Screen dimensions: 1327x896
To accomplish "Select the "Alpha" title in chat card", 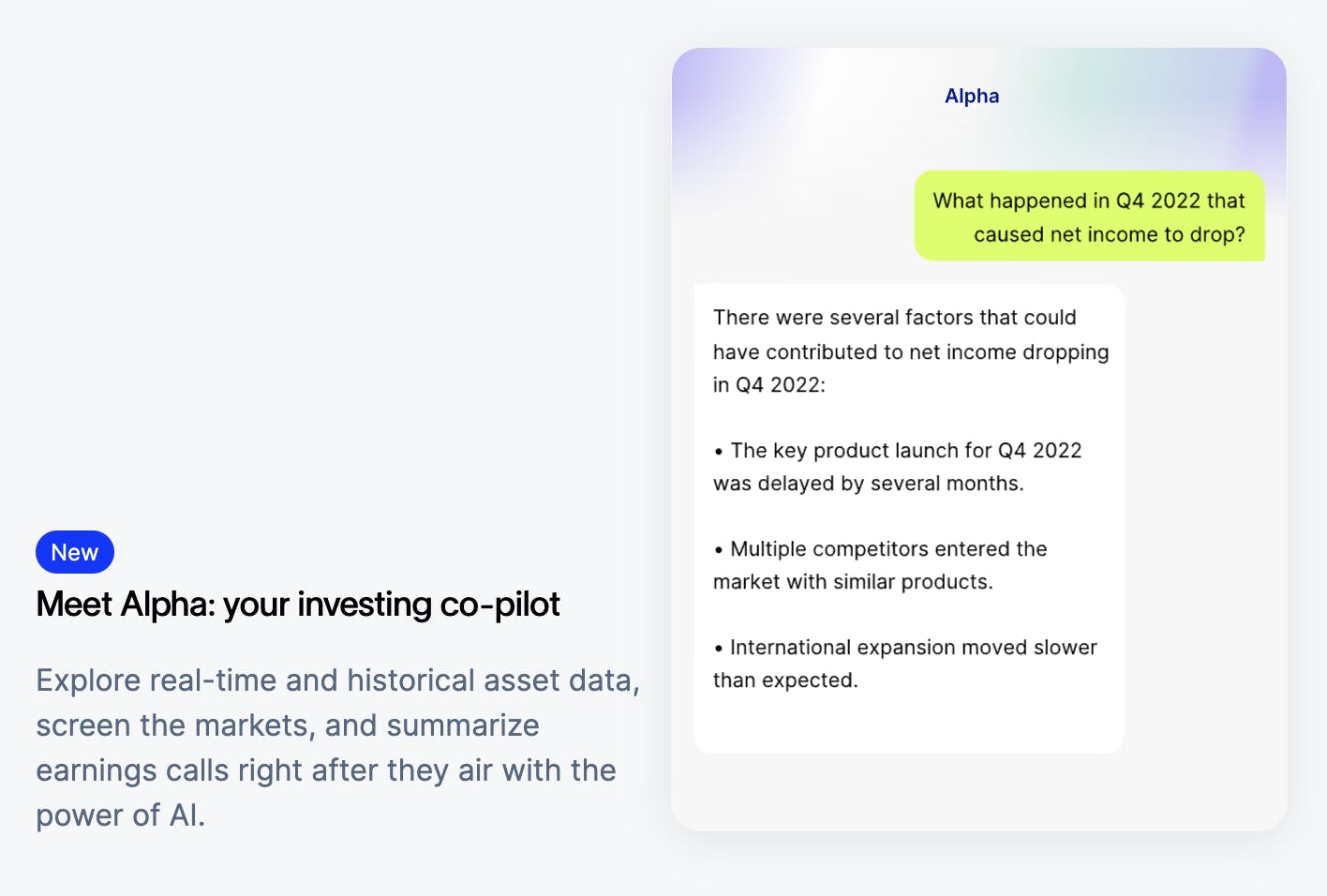I will [972, 96].
